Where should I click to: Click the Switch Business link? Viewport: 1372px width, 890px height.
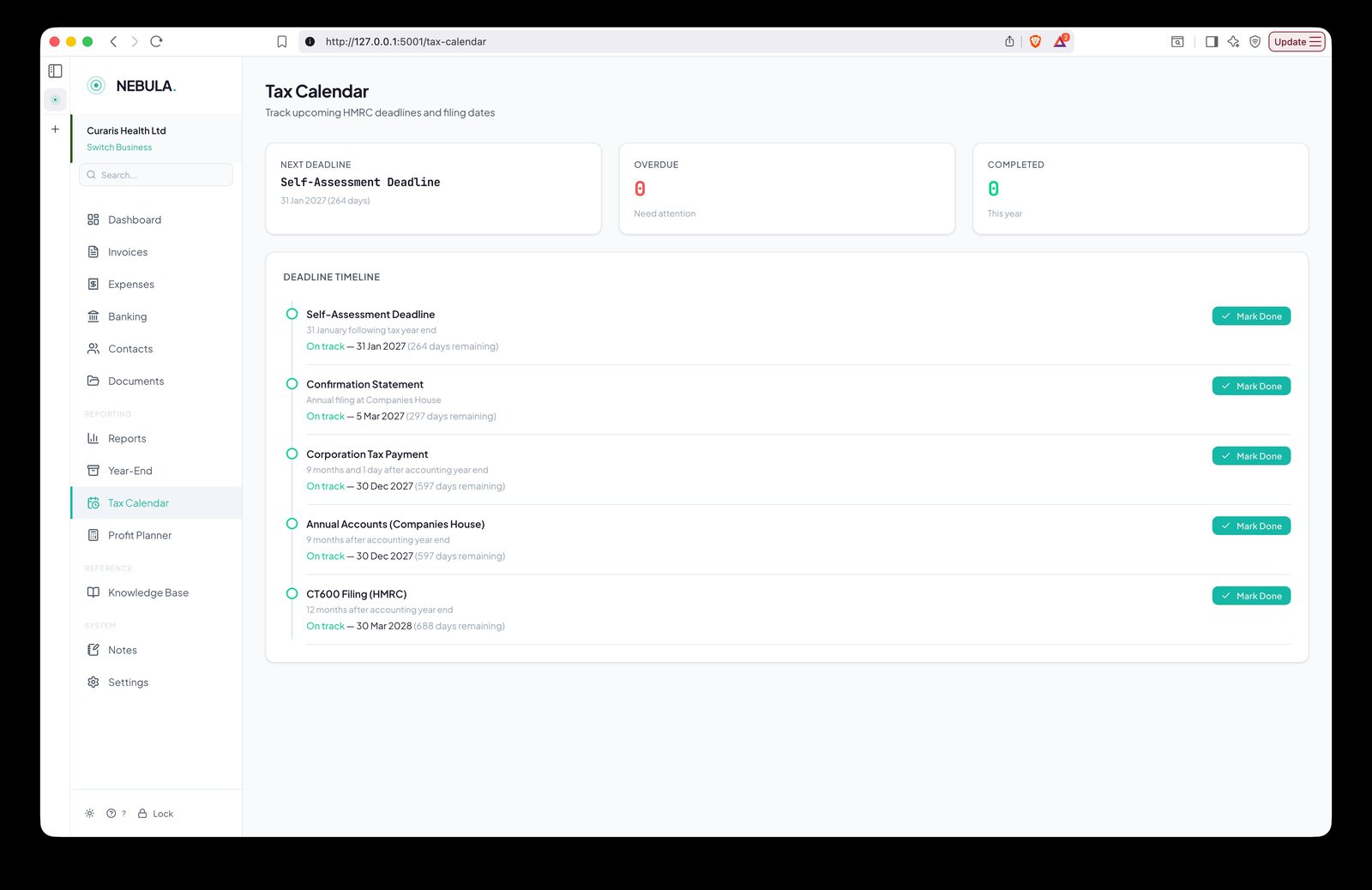pos(119,147)
